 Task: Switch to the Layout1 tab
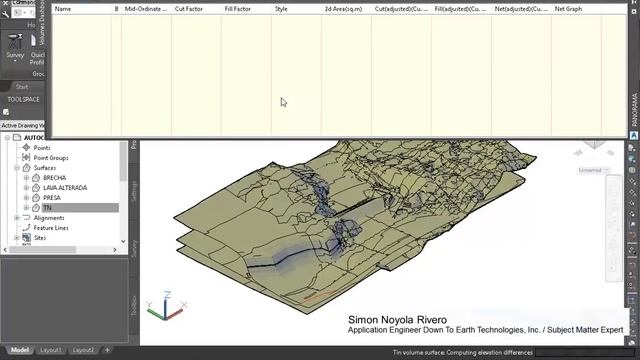[x=51, y=350]
